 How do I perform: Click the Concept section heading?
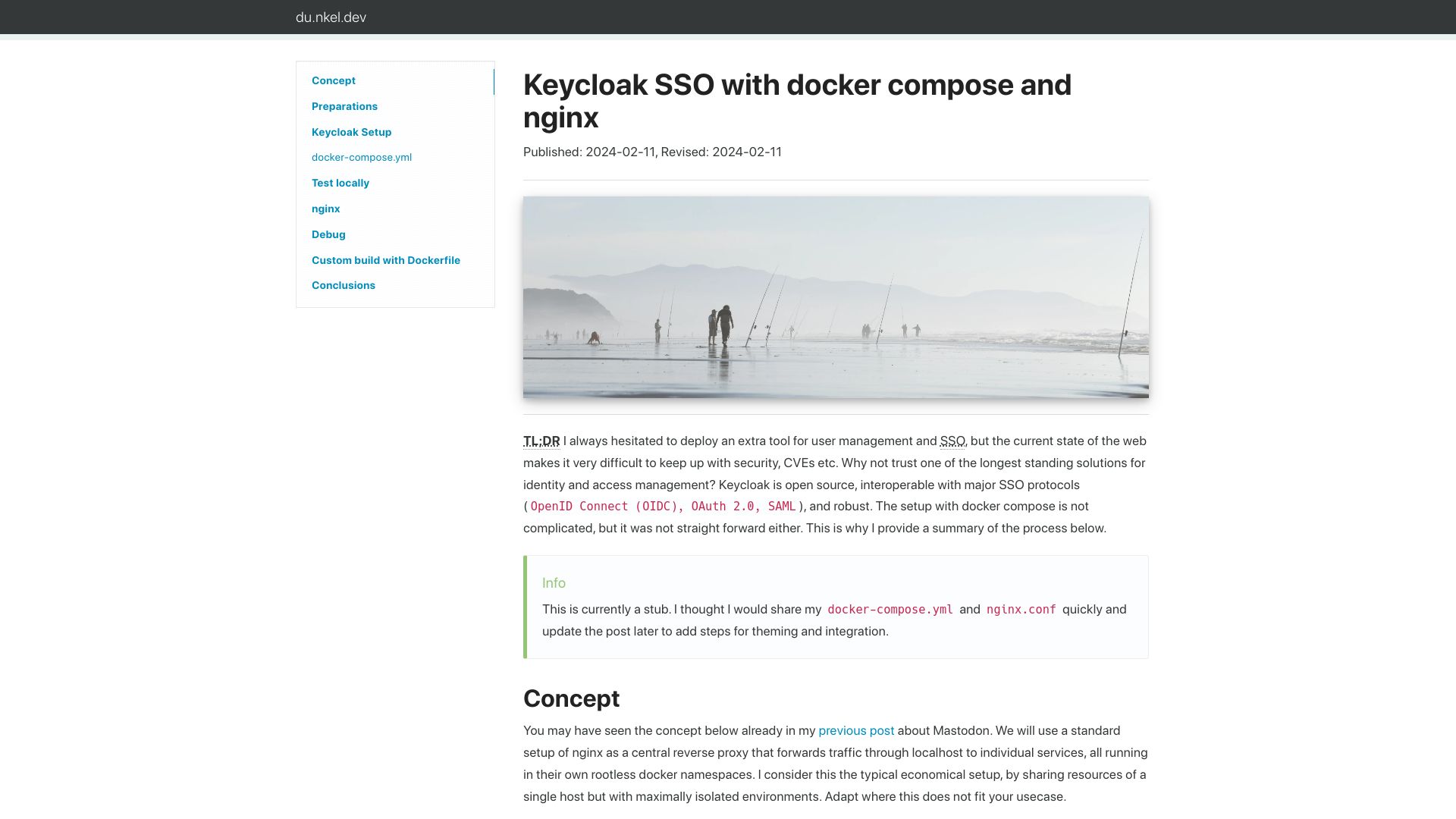pos(571,698)
